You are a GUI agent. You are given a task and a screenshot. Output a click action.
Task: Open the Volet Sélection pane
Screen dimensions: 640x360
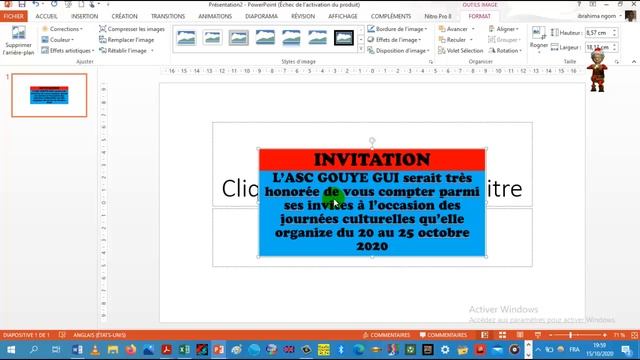point(461,51)
